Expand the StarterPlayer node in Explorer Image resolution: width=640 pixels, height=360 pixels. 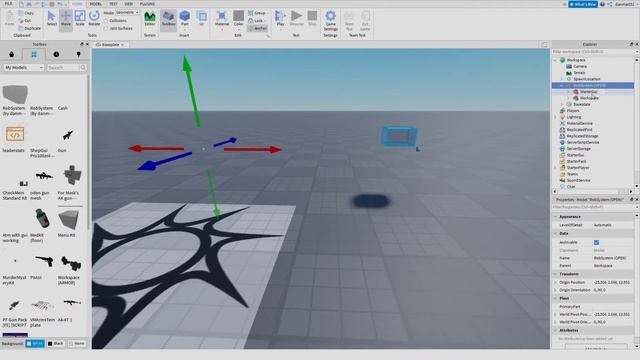(x=555, y=168)
